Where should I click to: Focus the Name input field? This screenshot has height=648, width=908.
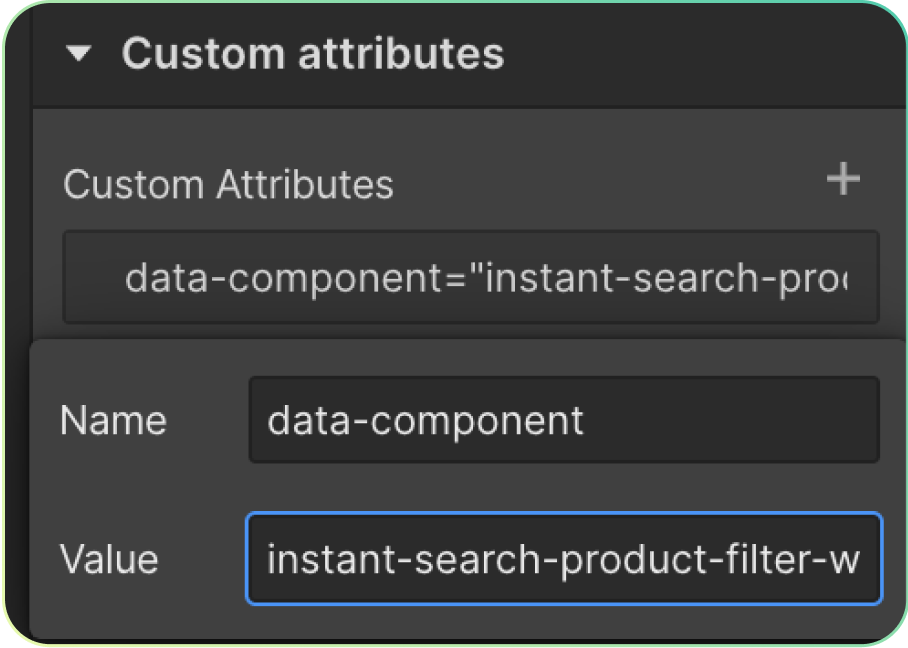point(563,420)
